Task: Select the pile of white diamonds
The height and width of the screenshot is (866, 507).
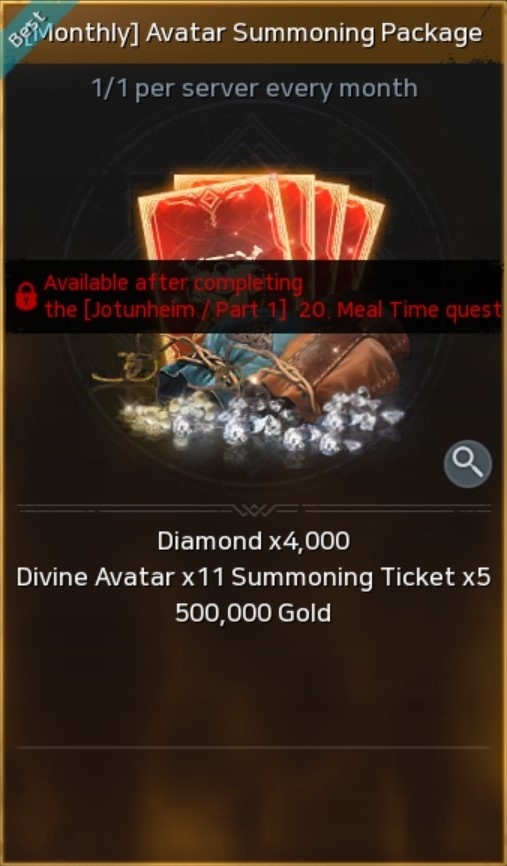Action: point(287,421)
